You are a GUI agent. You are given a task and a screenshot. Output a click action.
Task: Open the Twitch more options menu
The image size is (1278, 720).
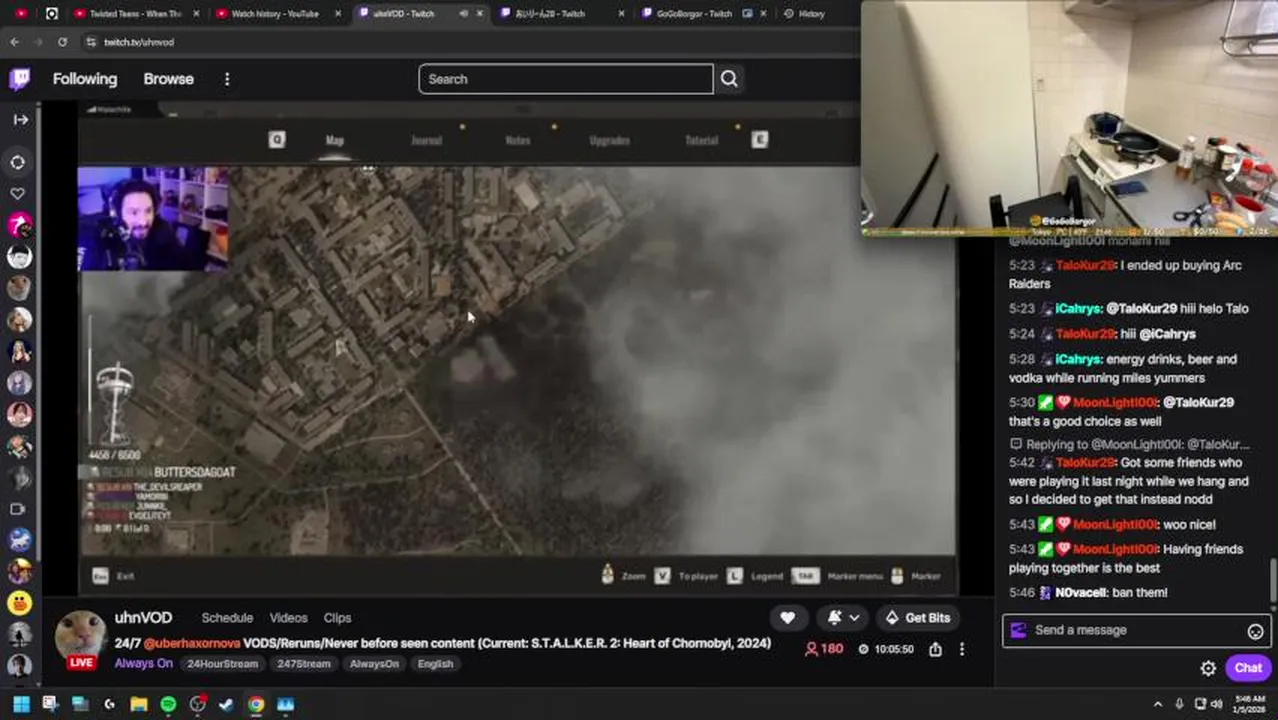coord(227,79)
